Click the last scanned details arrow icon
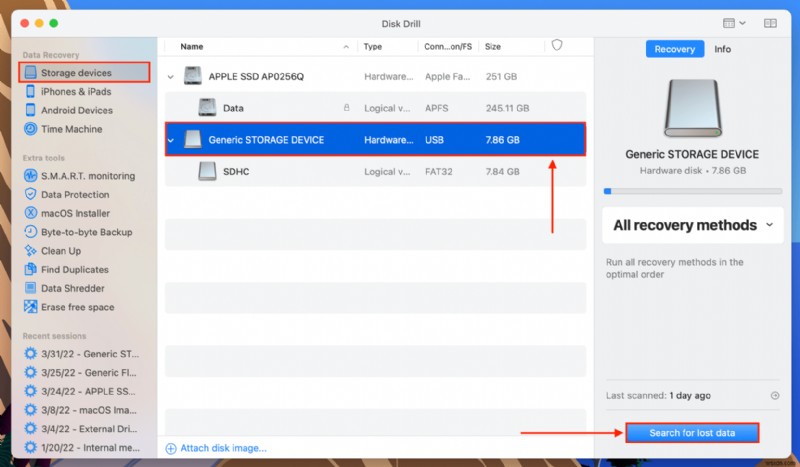Viewport: 800px width, 467px height. [x=775, y=396]
